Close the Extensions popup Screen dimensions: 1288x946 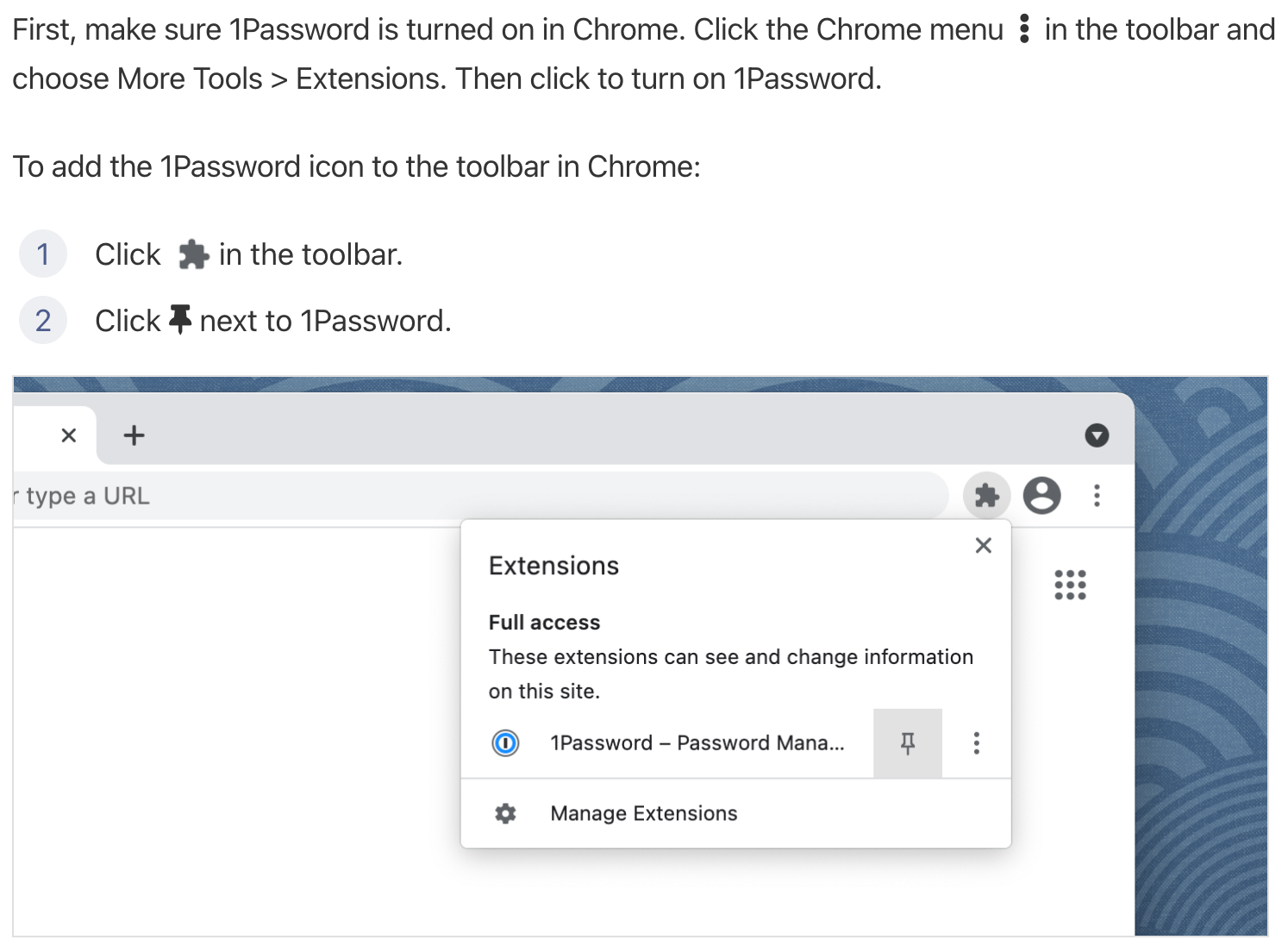click(x=983, y=545)
